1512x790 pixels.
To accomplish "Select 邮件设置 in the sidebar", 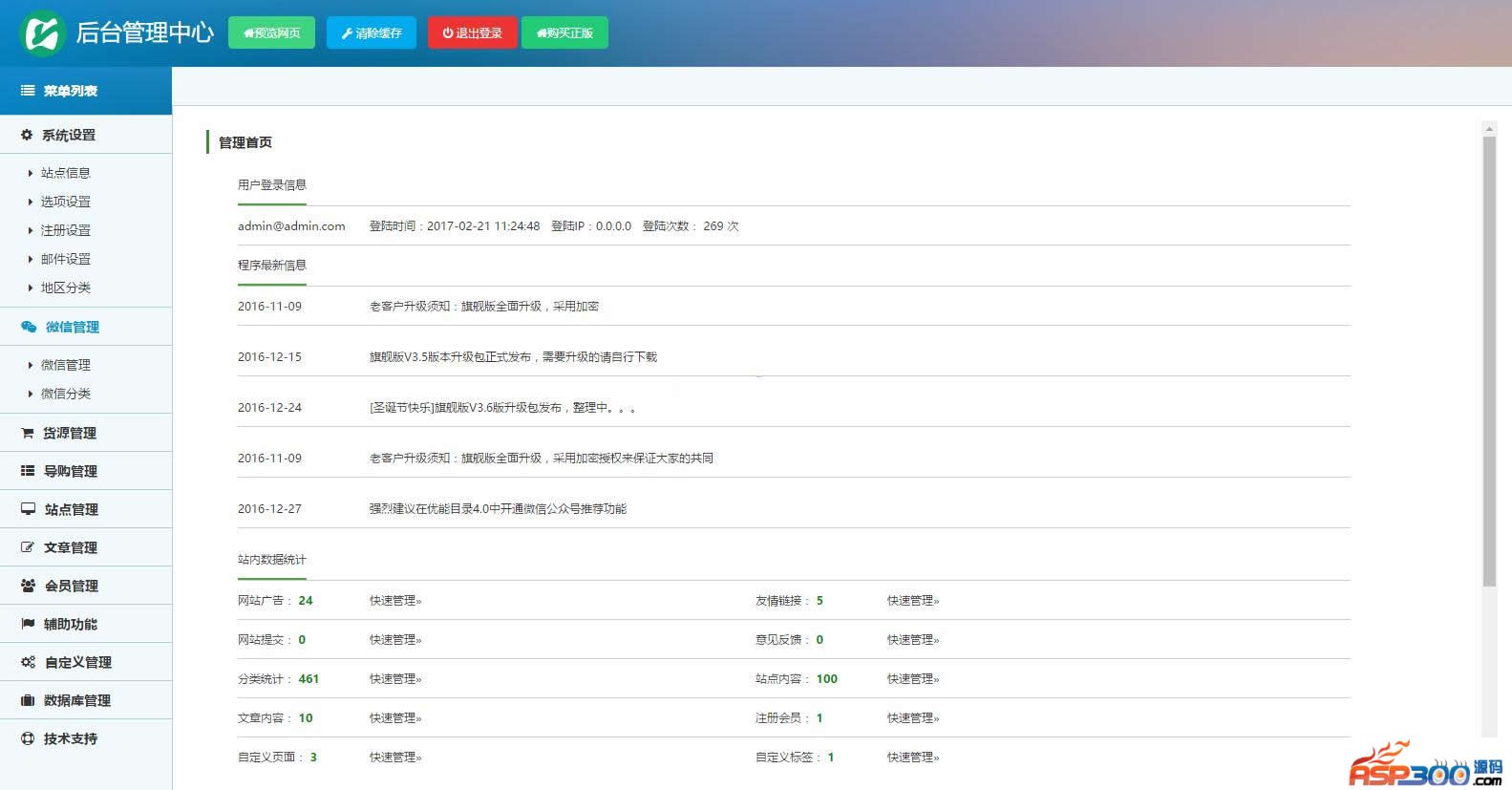I will [x=65, y=259].
